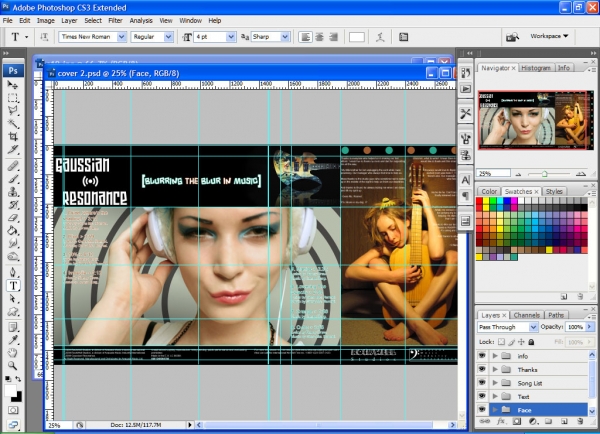Hide the Face layer group
Image resolution: width=600 pixels, height=434 pixels.
(482, 410)
